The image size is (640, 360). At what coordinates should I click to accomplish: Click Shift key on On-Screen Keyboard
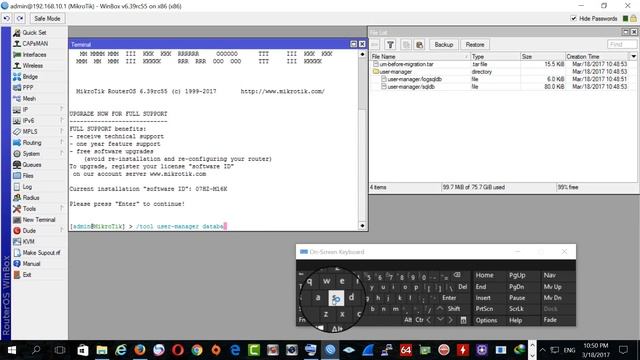(453, 309)
